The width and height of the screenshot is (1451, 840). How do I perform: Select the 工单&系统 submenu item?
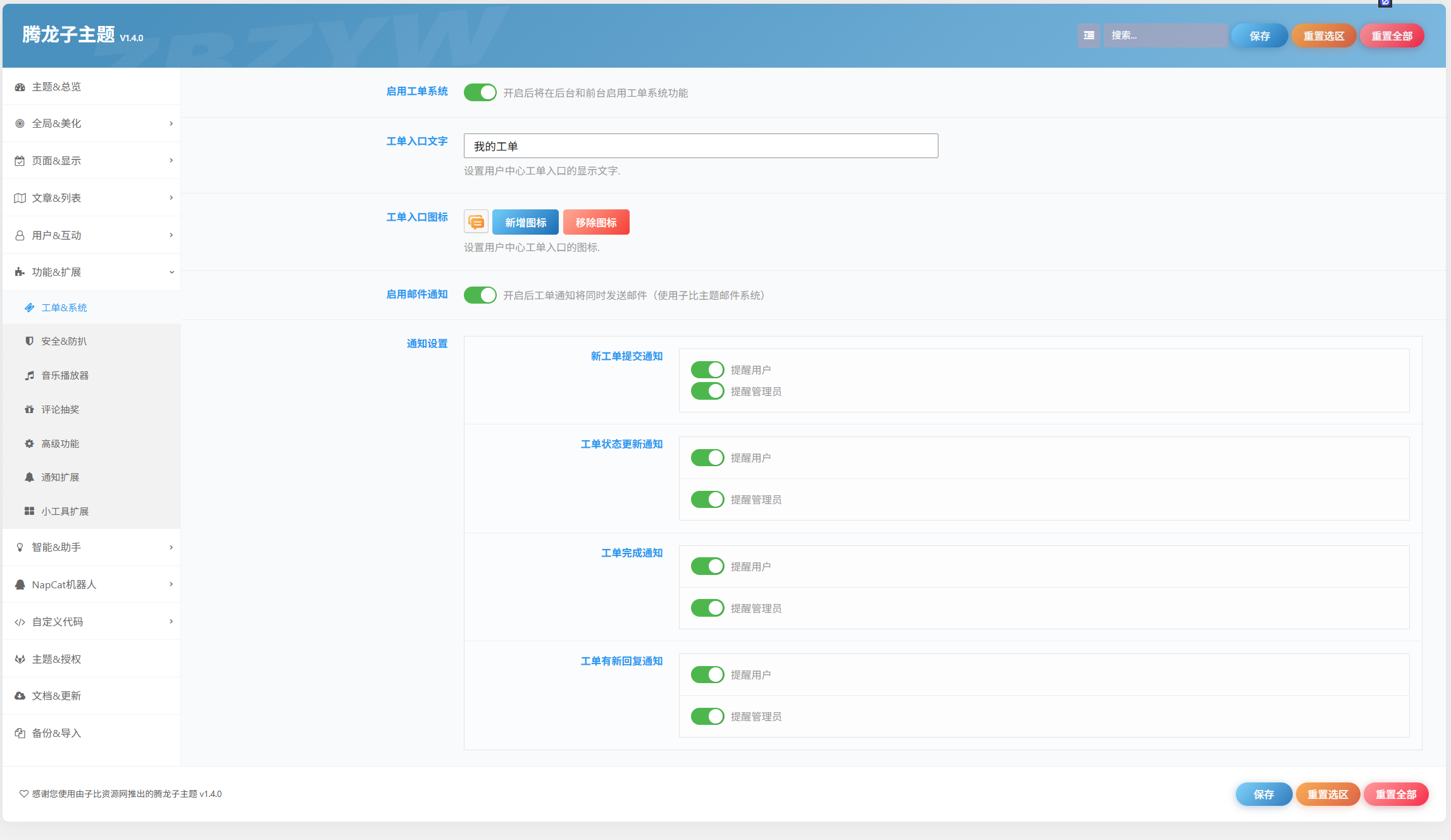tap(92, 307)
